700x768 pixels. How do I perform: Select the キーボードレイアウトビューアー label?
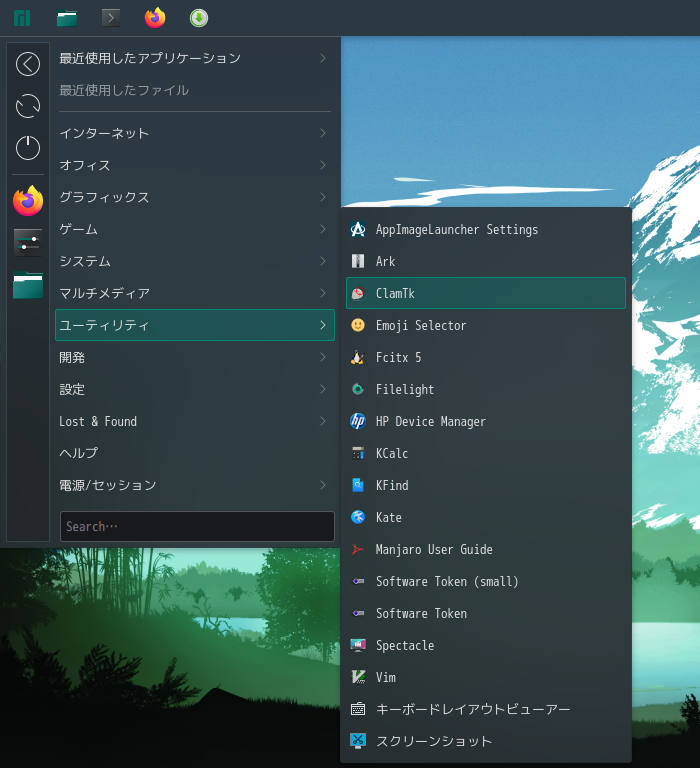click(473, 709)
